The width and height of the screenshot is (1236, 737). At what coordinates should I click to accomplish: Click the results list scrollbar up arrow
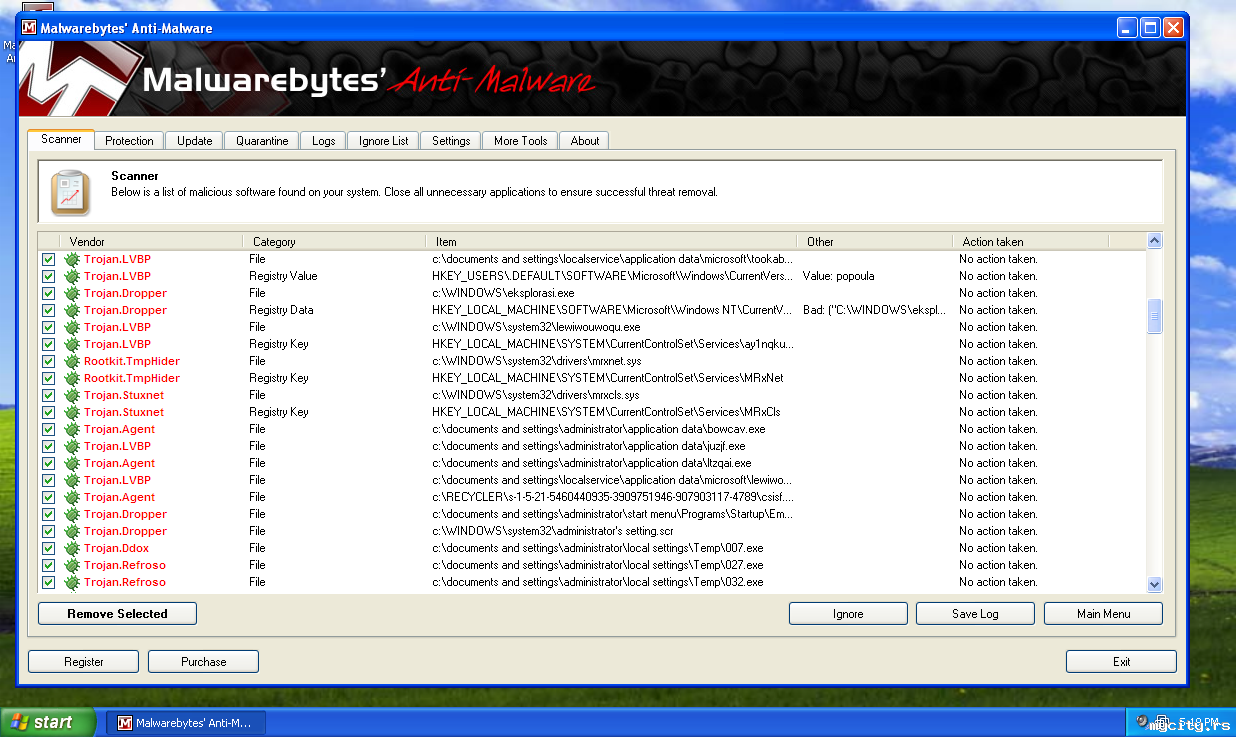pos(1154,241)
